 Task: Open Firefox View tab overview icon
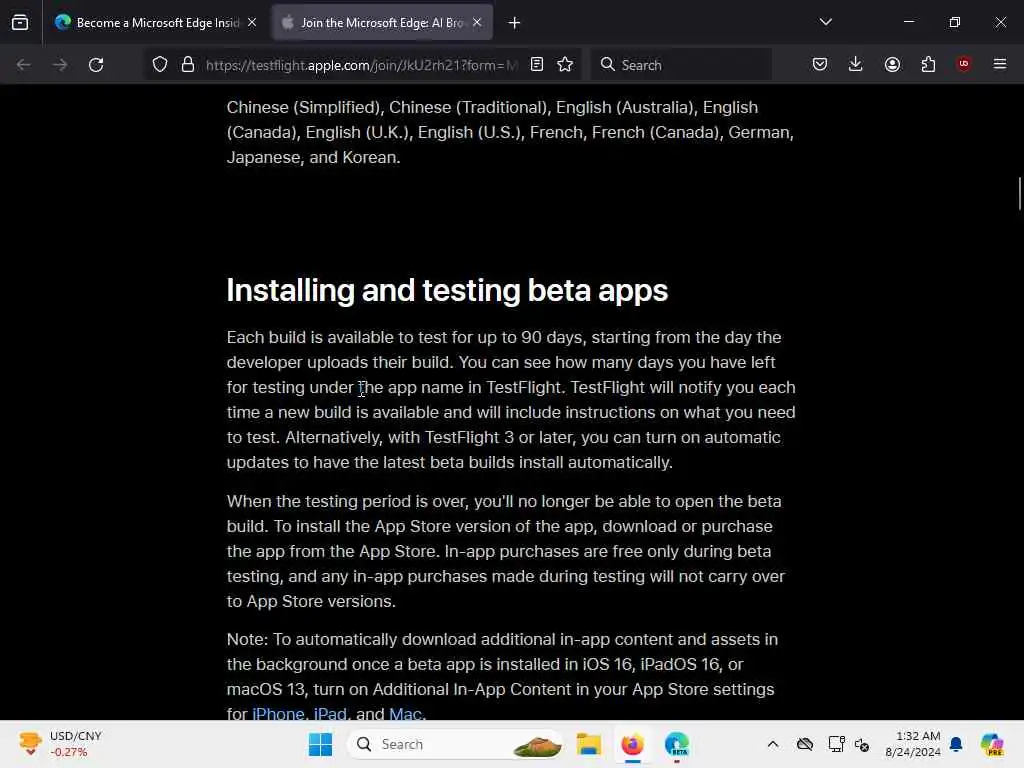(x=20, y=23)
